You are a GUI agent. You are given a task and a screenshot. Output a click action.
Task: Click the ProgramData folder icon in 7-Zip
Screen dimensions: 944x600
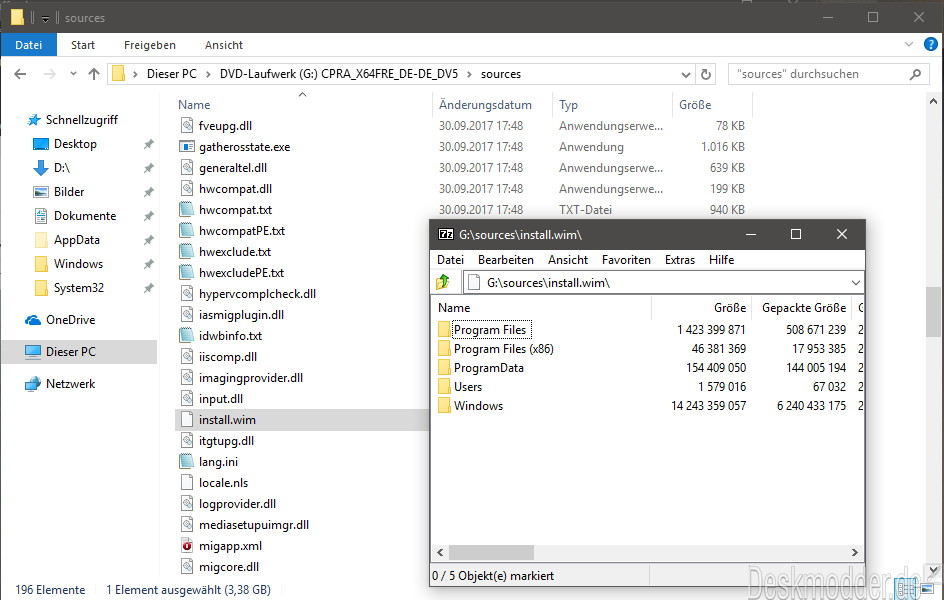tap(444, 368)
